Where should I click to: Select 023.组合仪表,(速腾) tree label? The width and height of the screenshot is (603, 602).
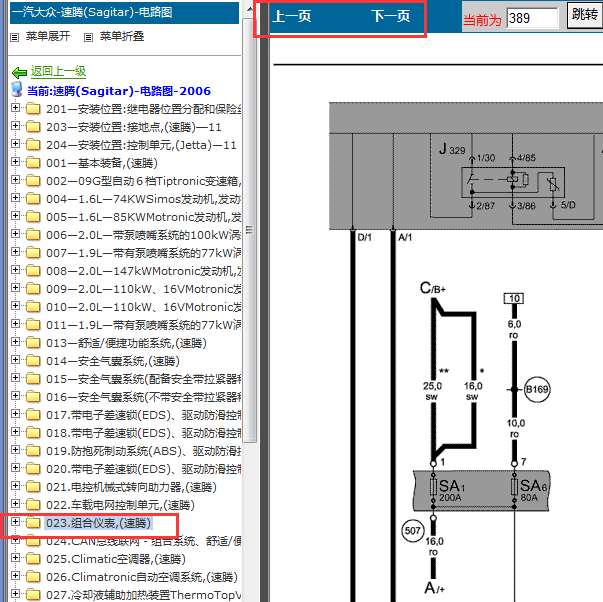coord(98,523)
